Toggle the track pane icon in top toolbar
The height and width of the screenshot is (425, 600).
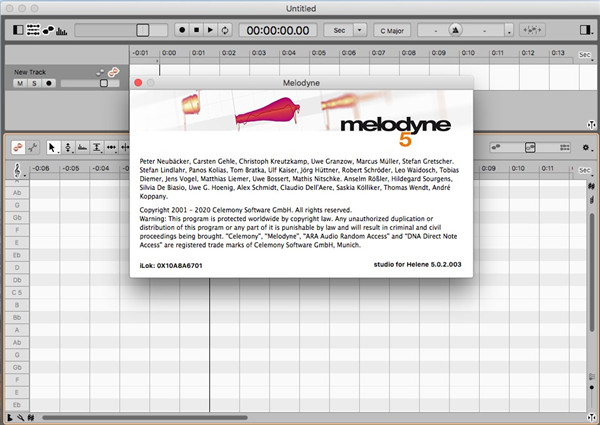[18, 30]
